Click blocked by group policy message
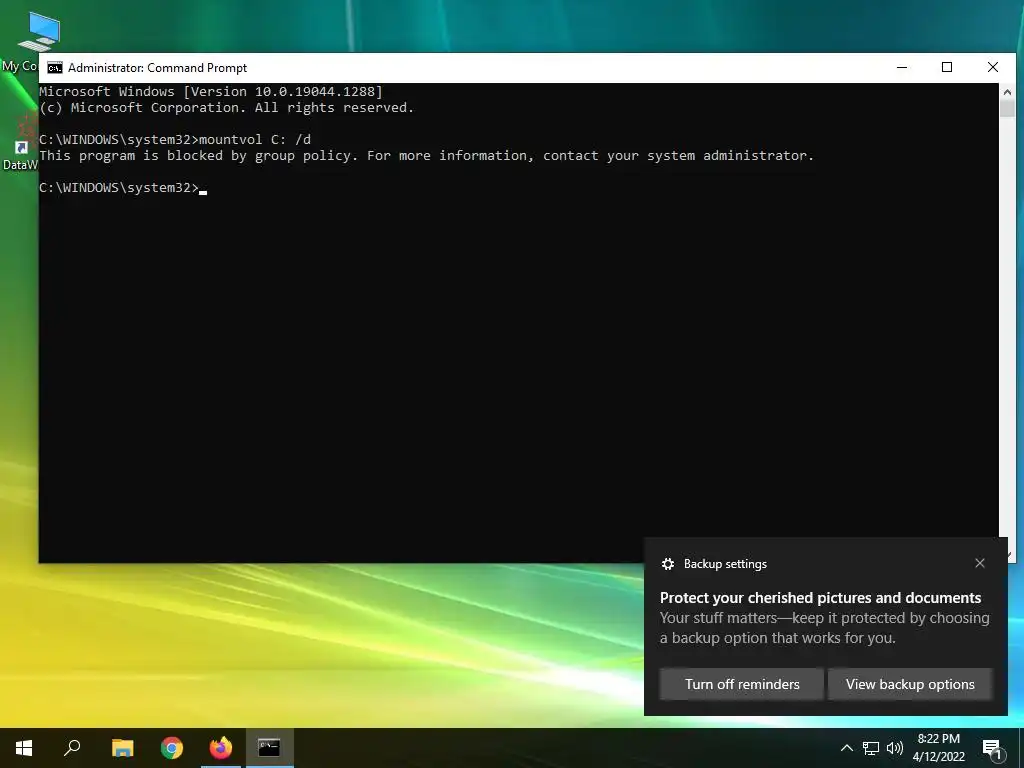Screen dimensions: 1024x768 pos(426,155)
